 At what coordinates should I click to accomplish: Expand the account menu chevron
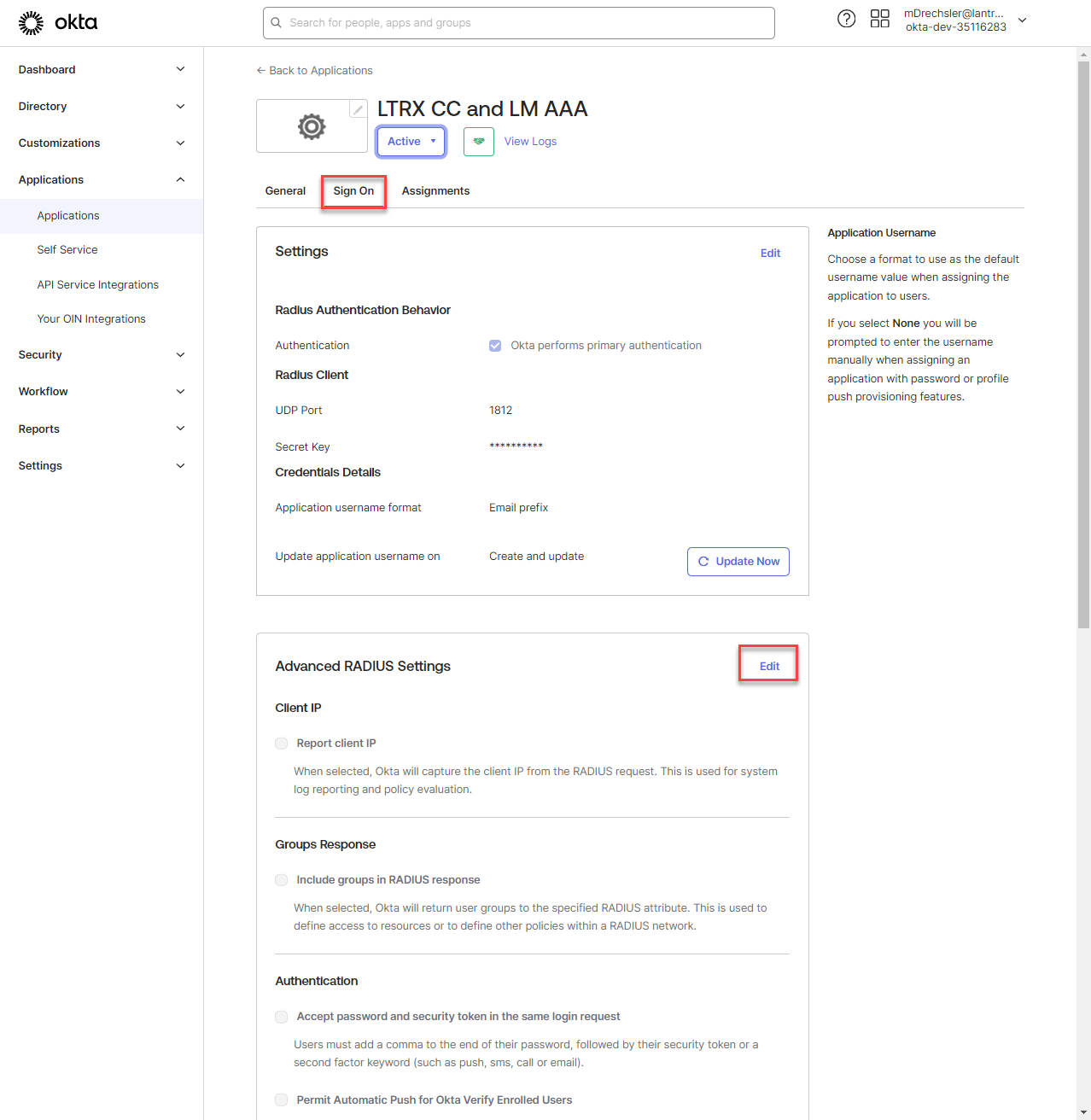pos(1022,20)
